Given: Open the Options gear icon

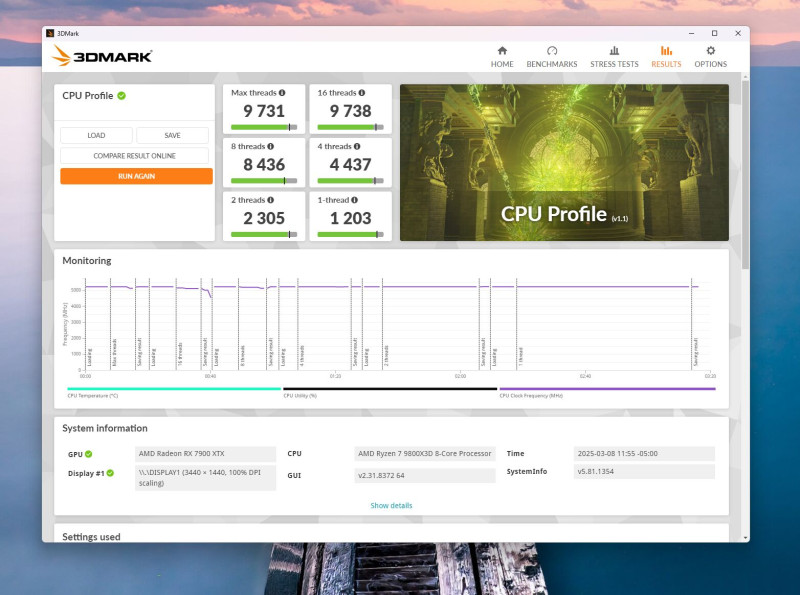Looking at the screenshot, I should click(710, 51).
